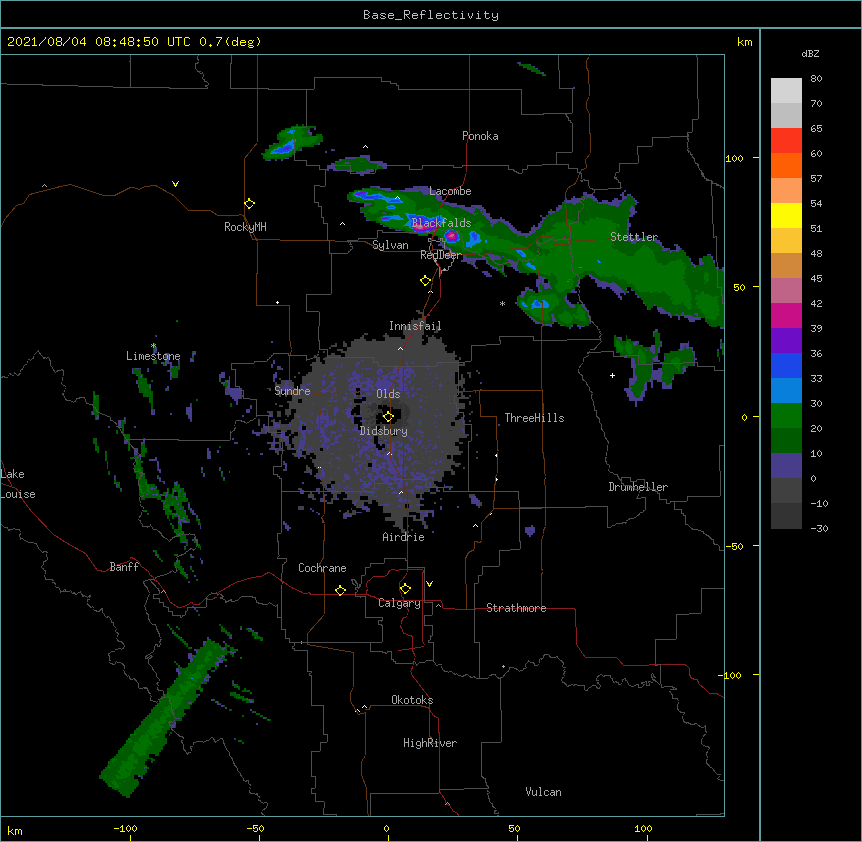Click the yellow diamond marker above the Calgary label
Screen dimensions: 862x842
[405, 589]
